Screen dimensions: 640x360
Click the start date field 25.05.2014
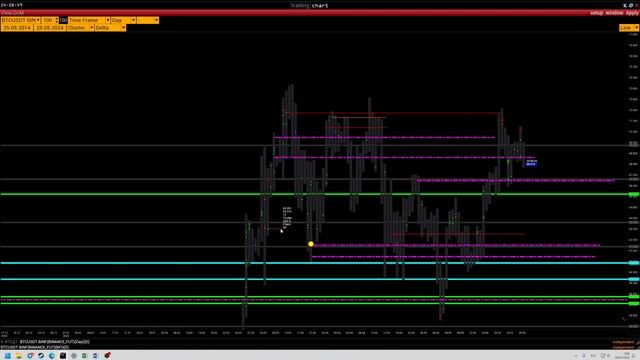coord(17,28)
